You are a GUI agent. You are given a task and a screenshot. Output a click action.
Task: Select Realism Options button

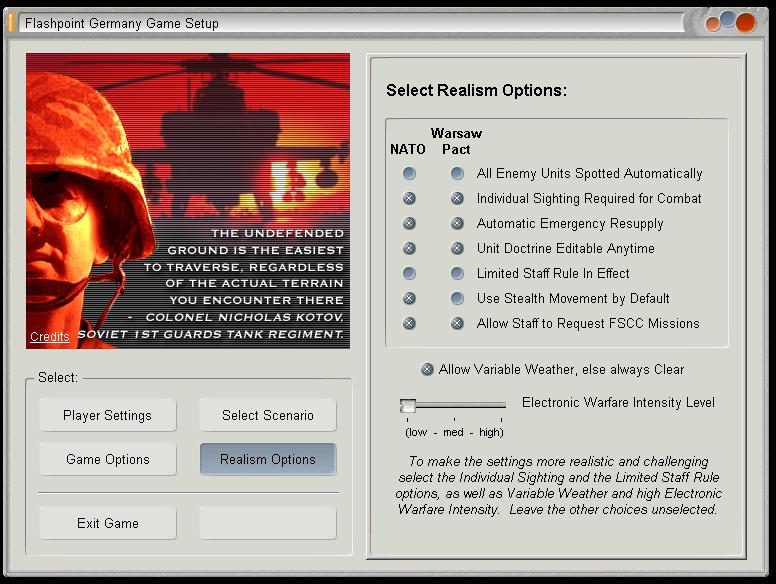point(268,459)
